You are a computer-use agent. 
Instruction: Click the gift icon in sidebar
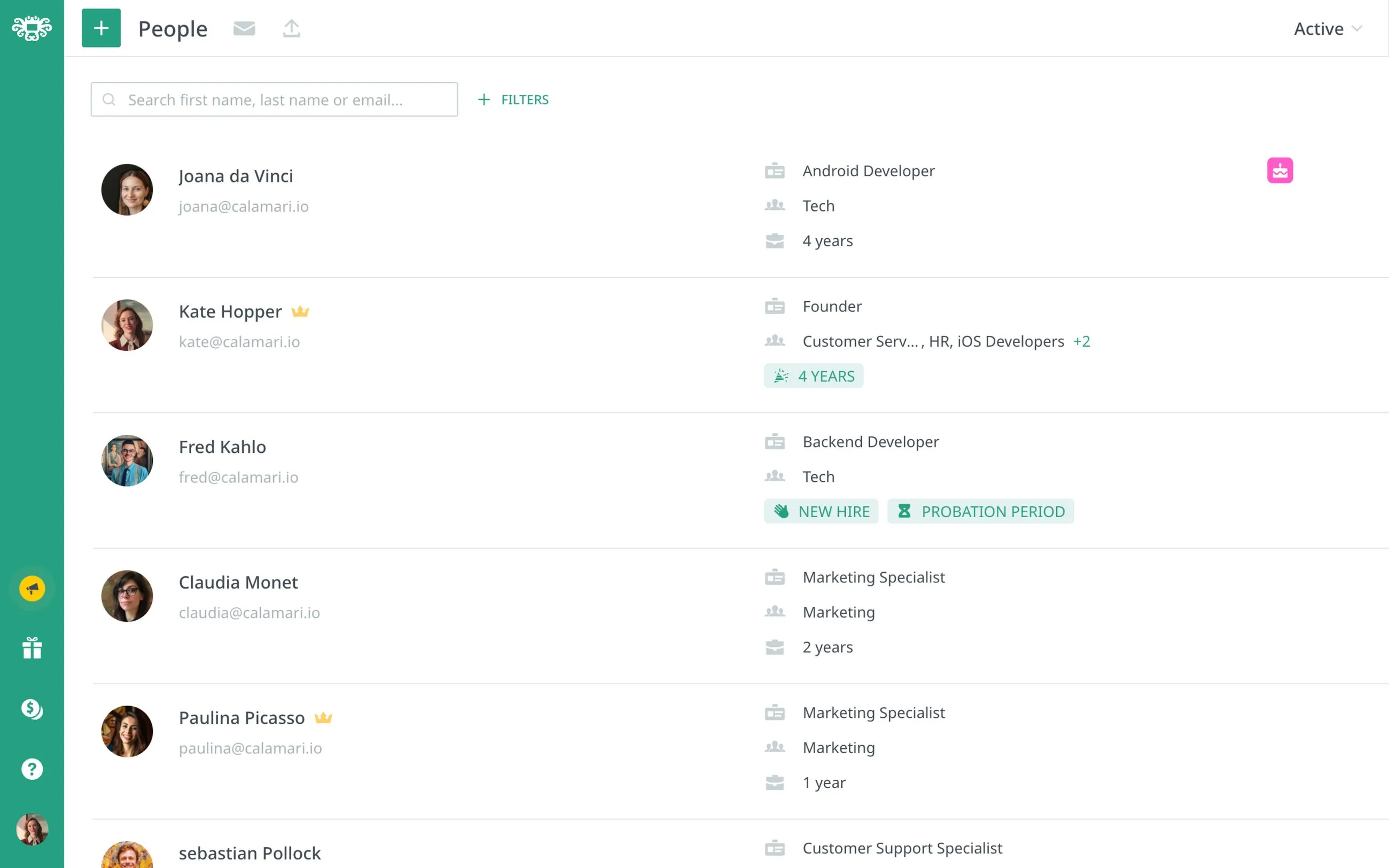click(x=32, y=648)
